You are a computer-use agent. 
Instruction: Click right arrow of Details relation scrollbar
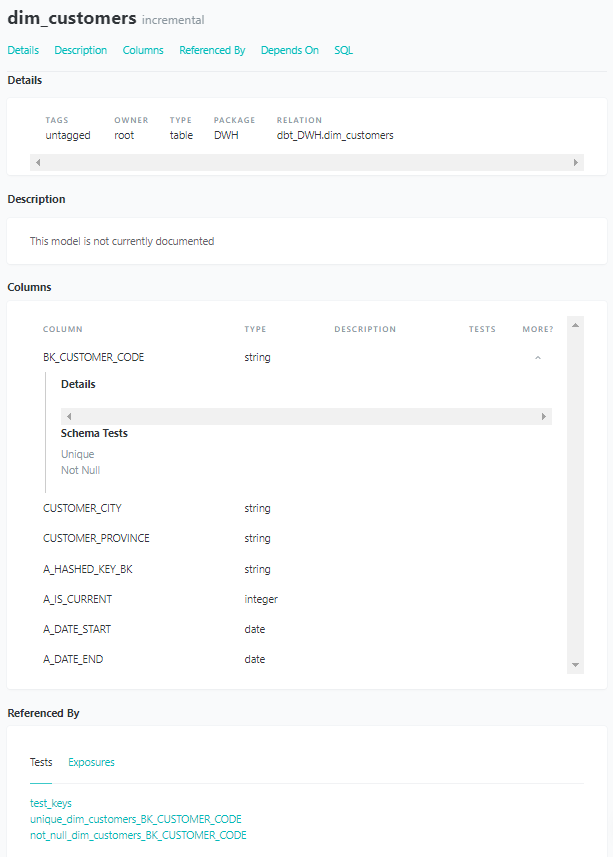[x=576, y=162]
